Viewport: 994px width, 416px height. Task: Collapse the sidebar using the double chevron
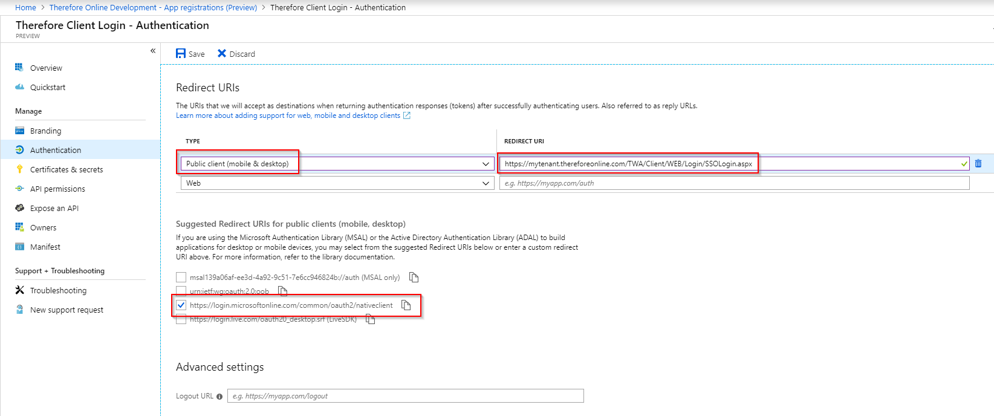tap(153, 51)
